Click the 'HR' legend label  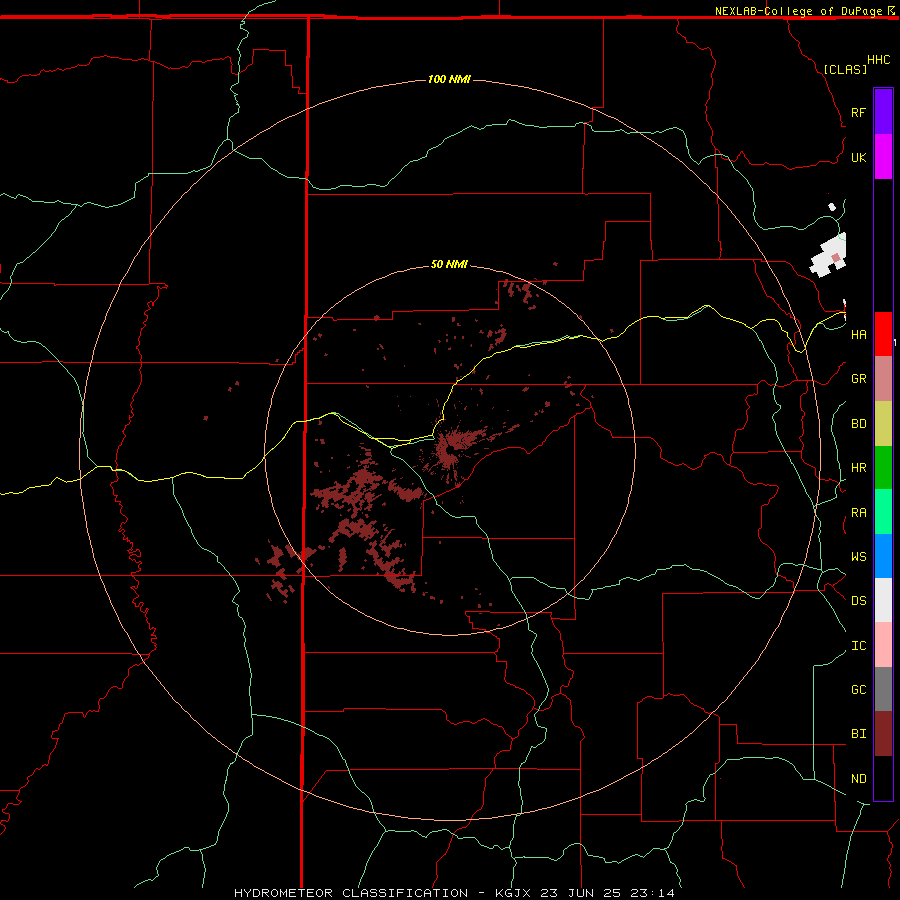pos(858,468)
